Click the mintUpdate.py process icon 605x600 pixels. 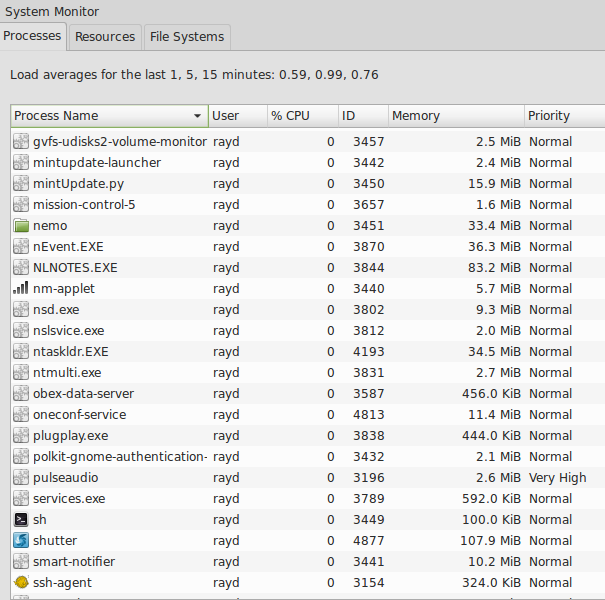21,183
